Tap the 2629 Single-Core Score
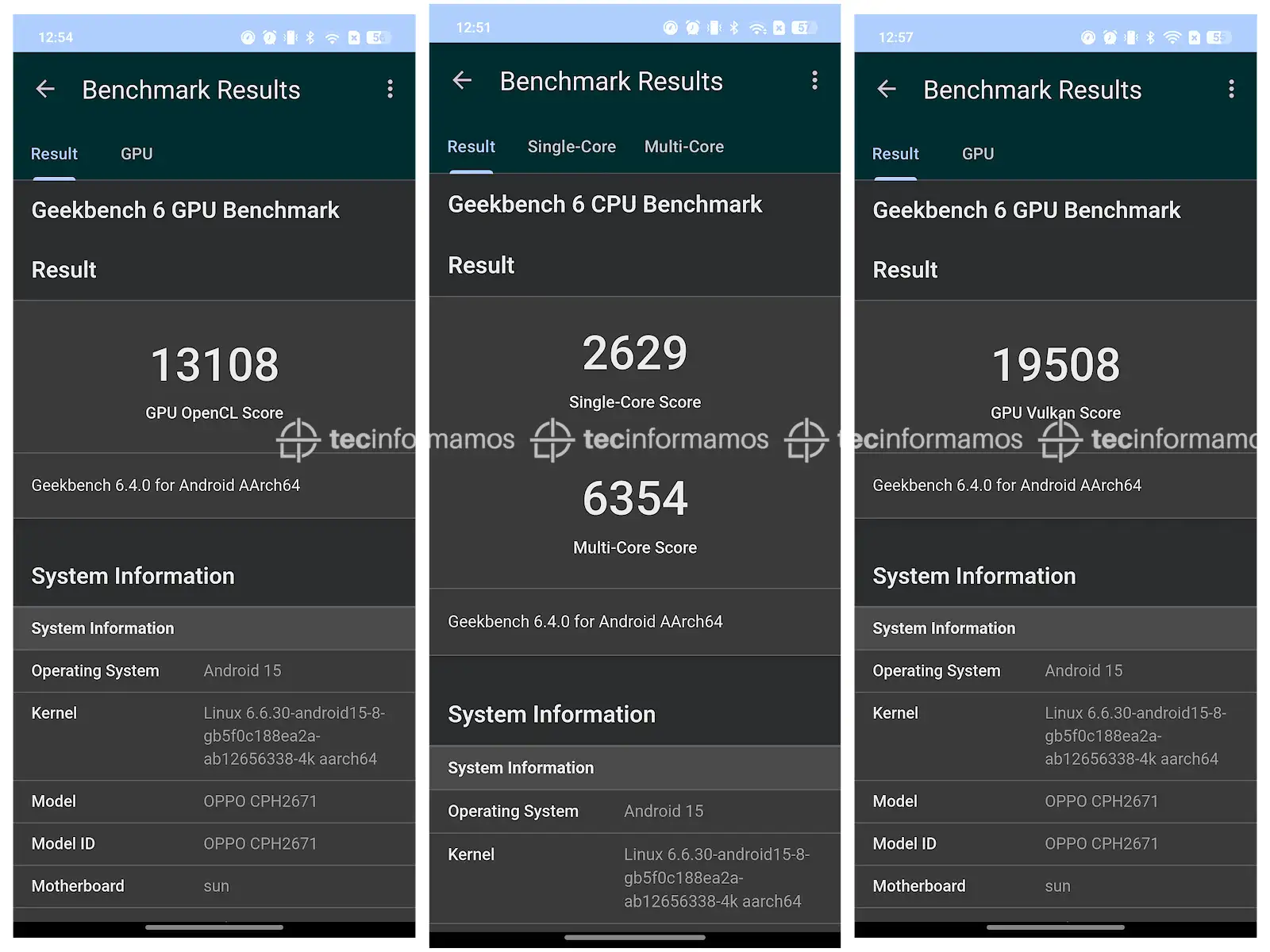 (x=635, y=354)
